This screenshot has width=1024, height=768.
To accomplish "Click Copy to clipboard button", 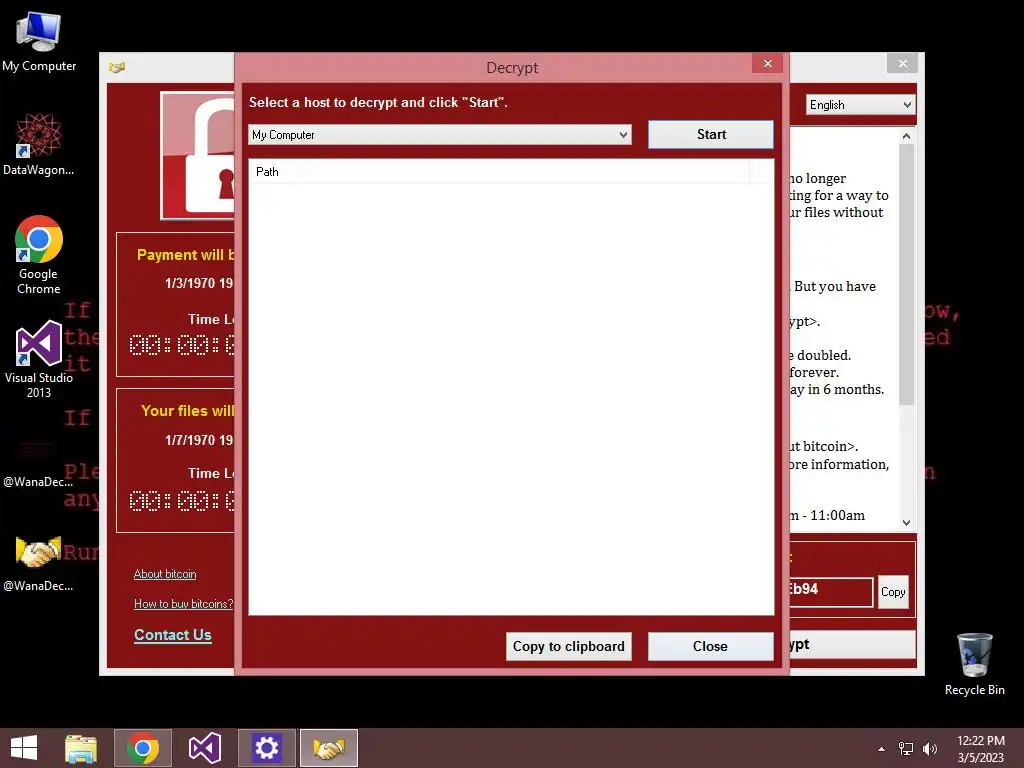I will click(x=568, y=646).
